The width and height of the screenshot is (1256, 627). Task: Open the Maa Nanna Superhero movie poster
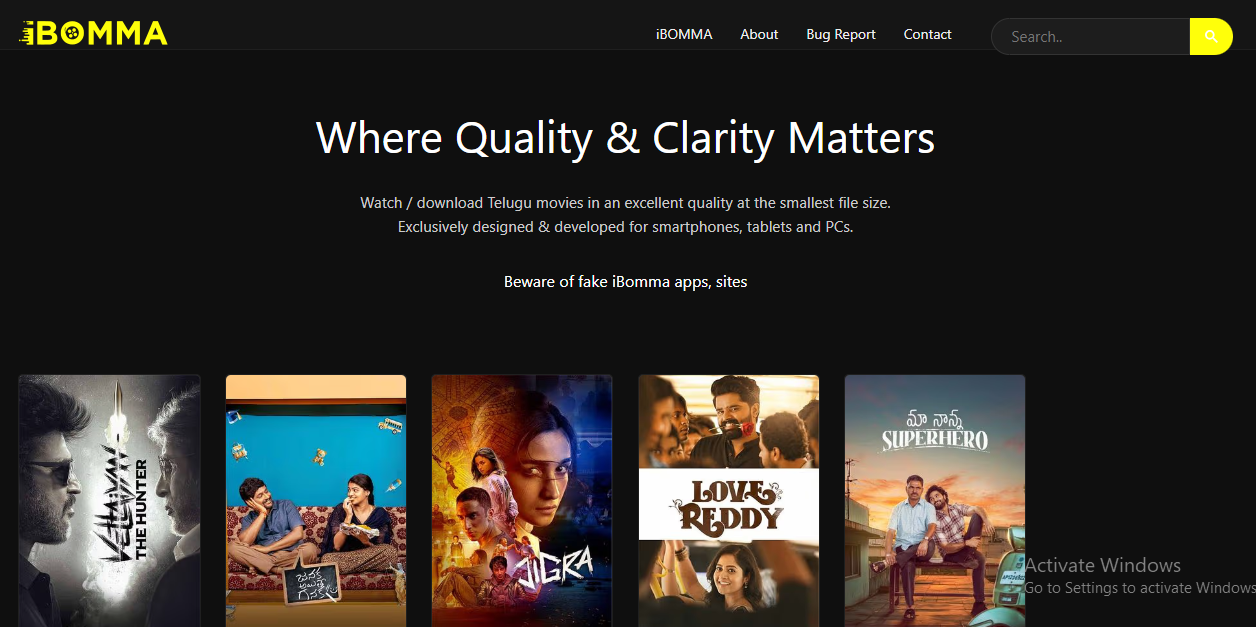[x=935, y=501]
